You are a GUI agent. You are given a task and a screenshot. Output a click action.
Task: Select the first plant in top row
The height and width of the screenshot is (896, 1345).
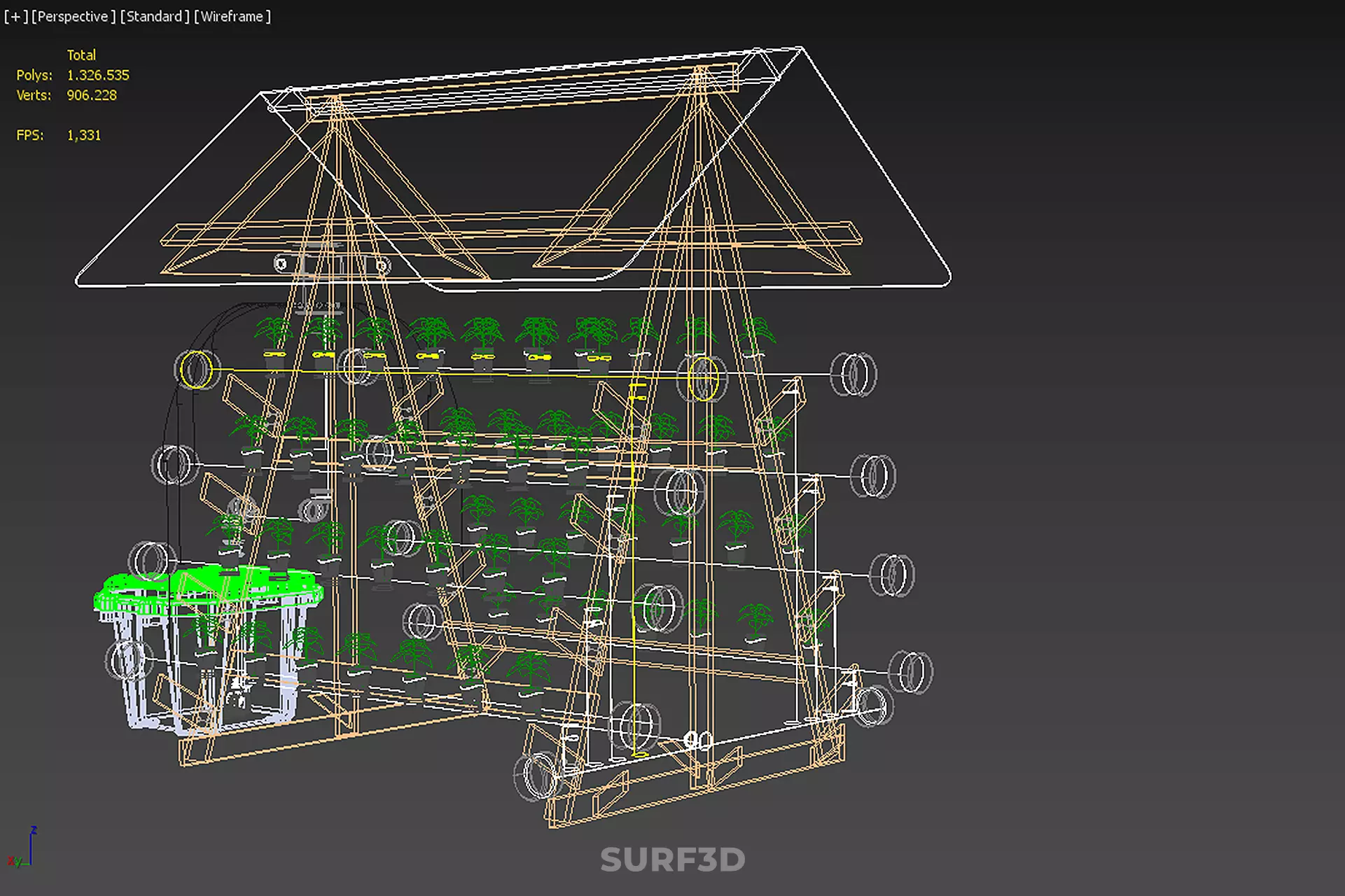click(x=273, y=331)
